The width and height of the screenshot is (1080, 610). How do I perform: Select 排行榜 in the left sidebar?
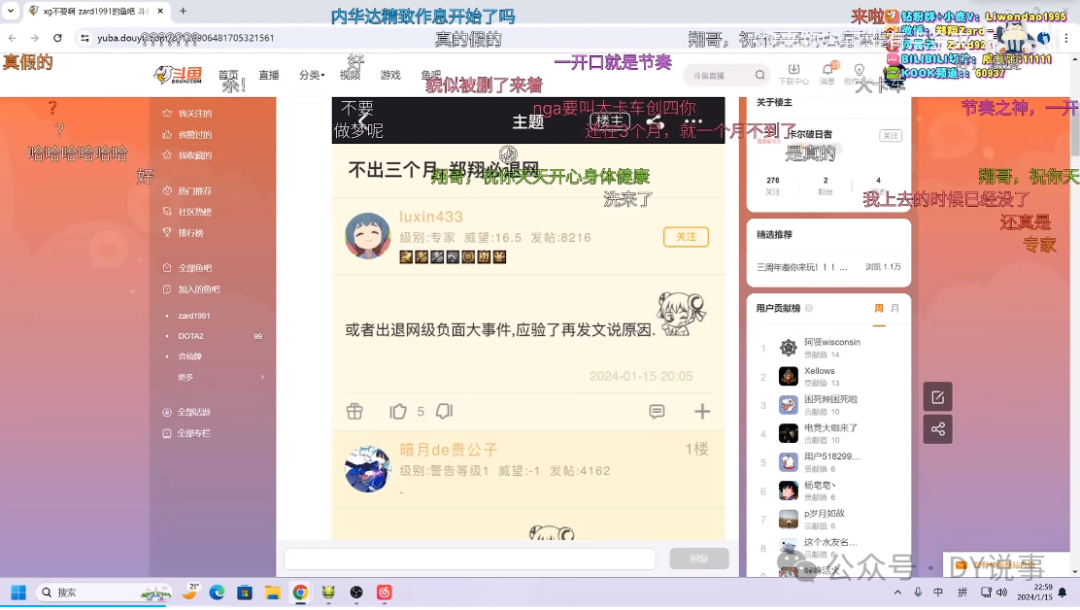click(x=191, y=233)
